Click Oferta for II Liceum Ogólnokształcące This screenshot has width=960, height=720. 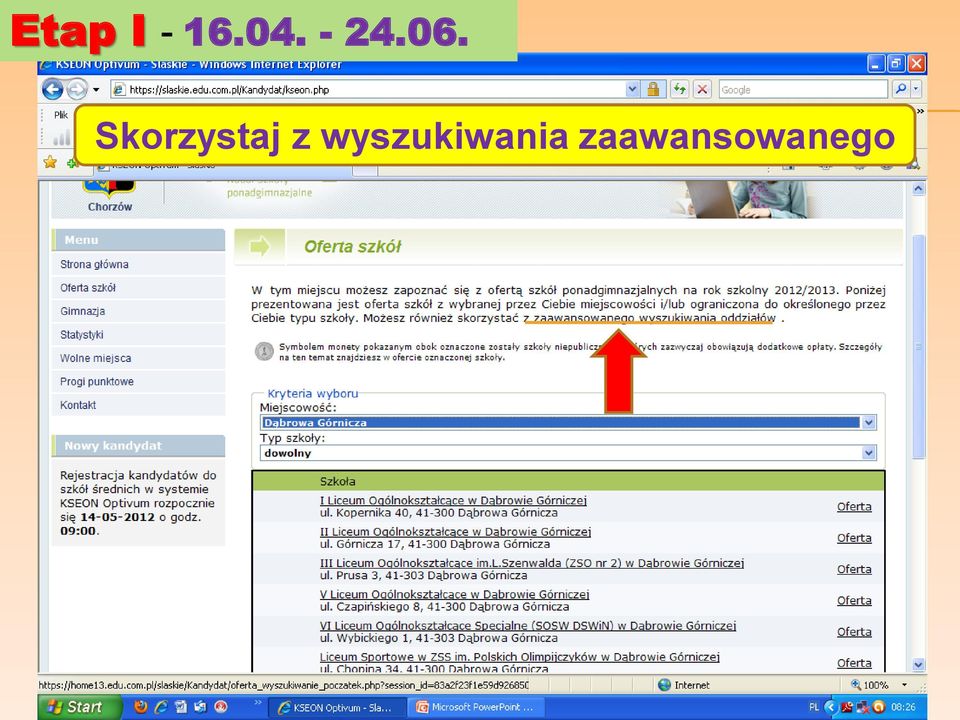(x=854, y=538)
